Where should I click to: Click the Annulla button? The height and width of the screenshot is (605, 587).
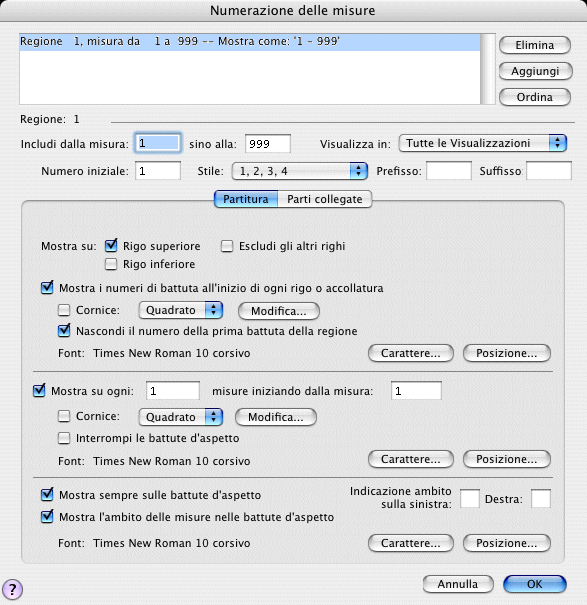[458, 584]
